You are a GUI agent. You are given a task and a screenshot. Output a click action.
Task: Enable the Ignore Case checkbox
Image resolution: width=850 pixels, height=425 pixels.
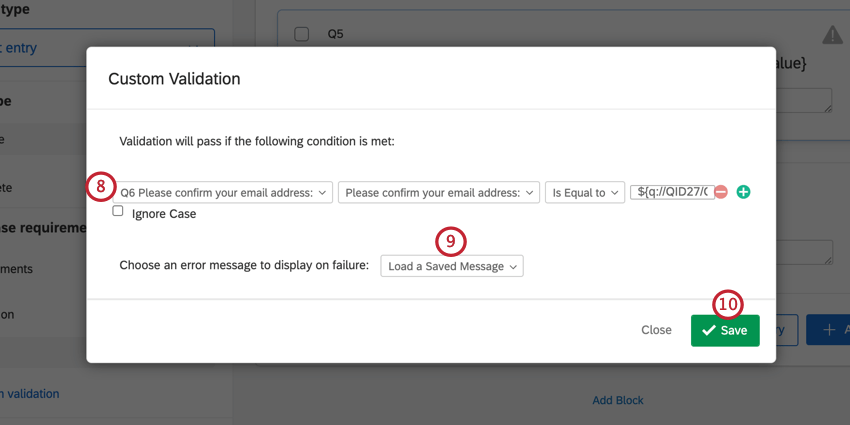[118, 212]
